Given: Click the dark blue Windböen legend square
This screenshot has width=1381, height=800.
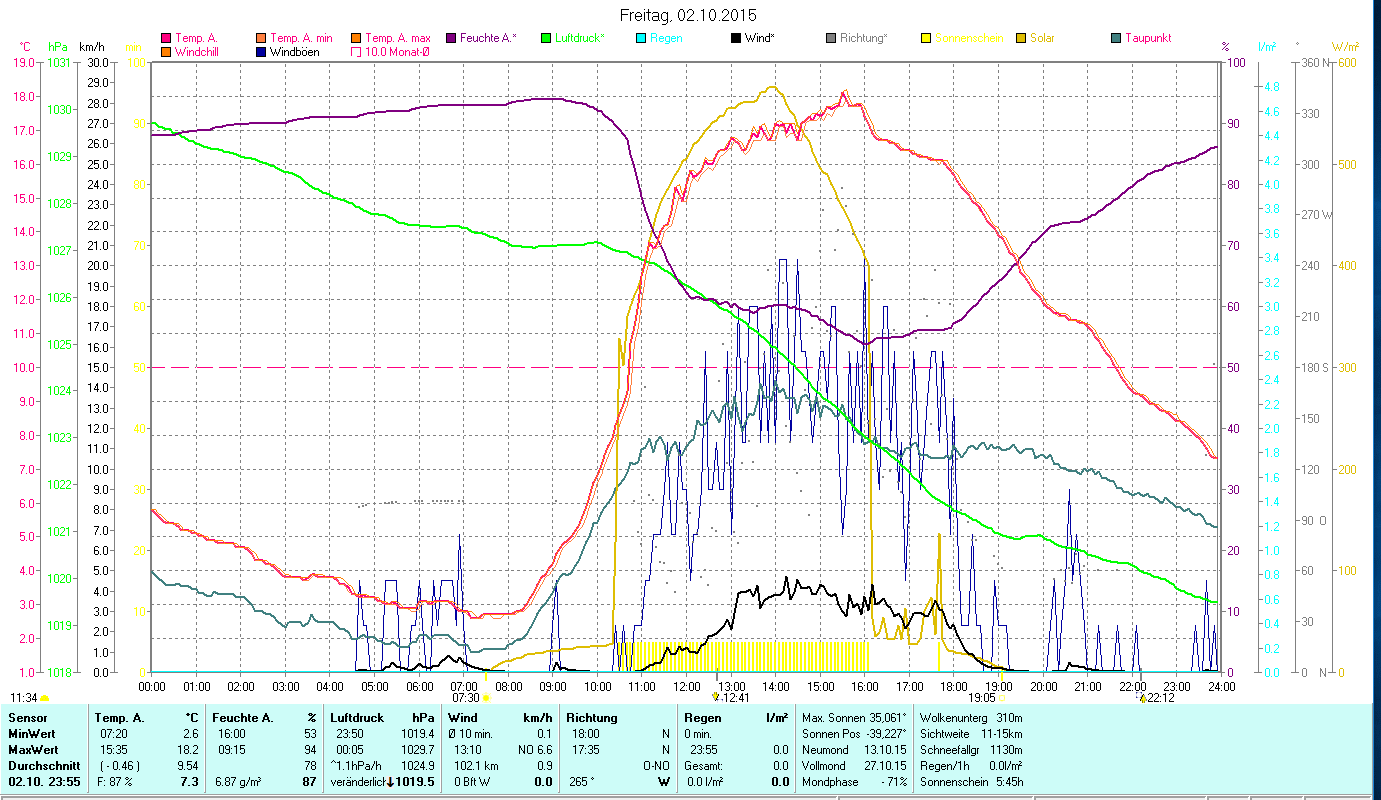Looking at the screenshot, I should pos(261,52).
